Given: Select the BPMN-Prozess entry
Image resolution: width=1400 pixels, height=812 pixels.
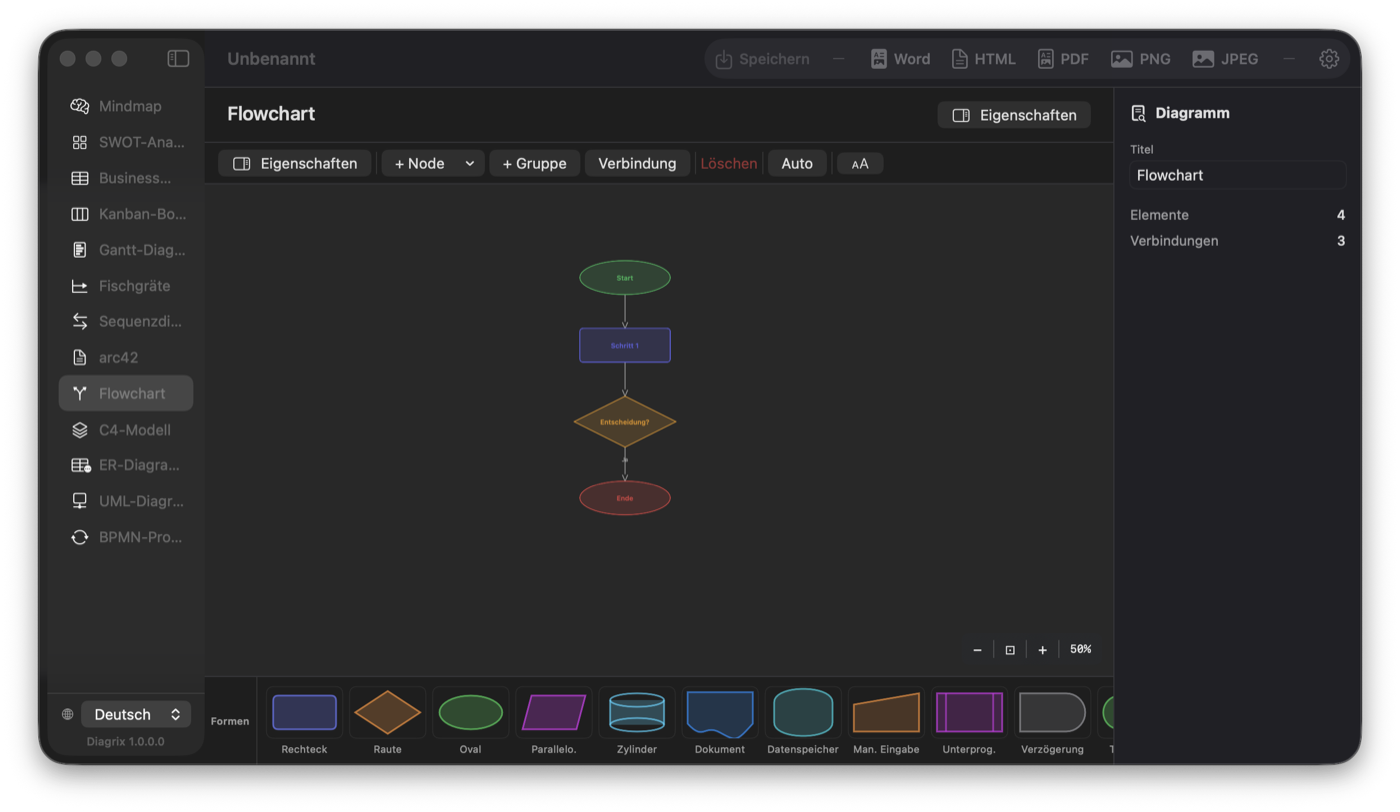Looking at the screenshot, I should click(x=126, y=537).
